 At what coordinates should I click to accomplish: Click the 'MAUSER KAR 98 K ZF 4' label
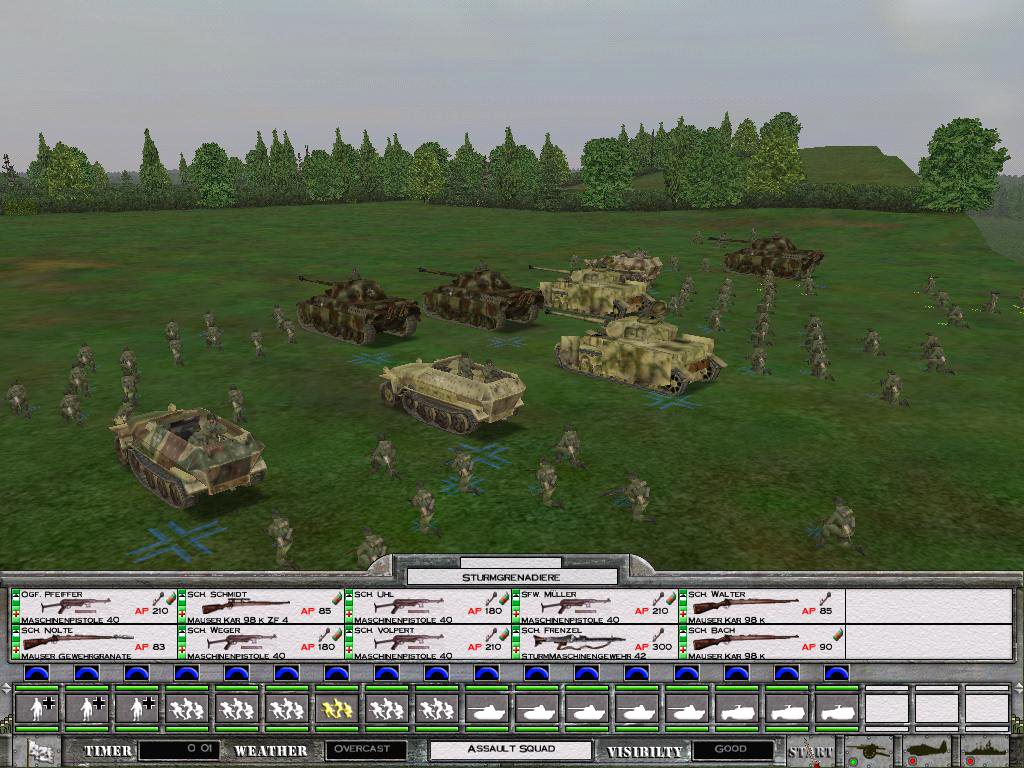[x=238, y=620]
